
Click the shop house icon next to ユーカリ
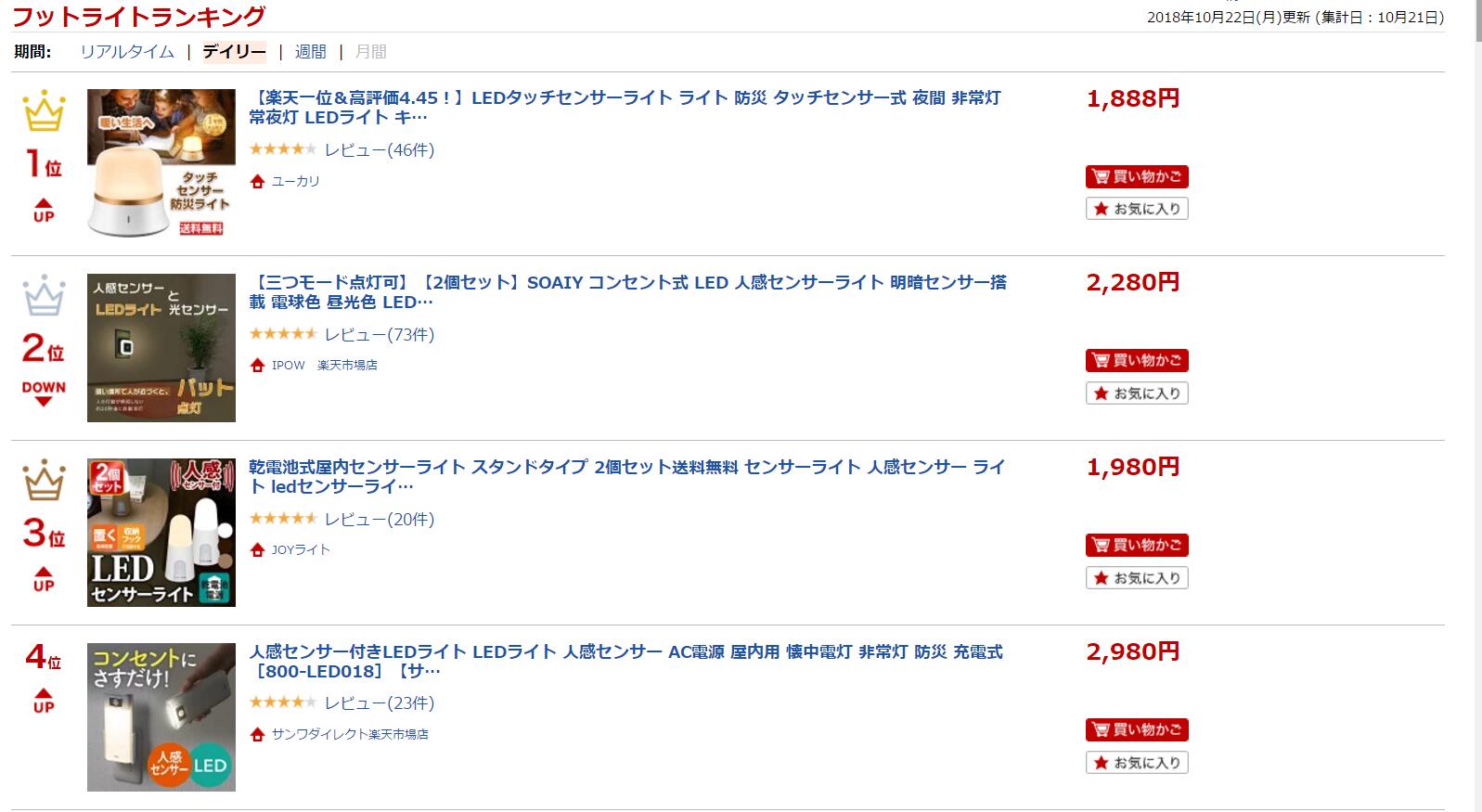(x=258, y=181)
